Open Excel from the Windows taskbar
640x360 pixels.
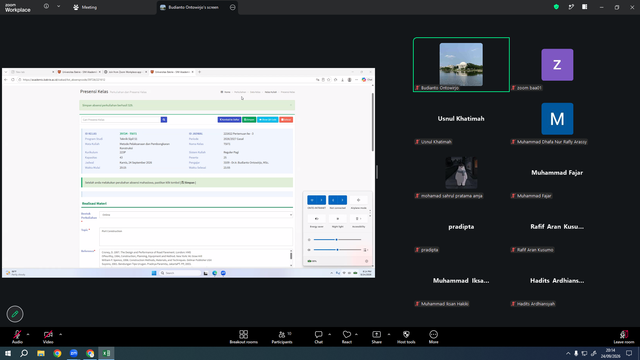[106, 353]
